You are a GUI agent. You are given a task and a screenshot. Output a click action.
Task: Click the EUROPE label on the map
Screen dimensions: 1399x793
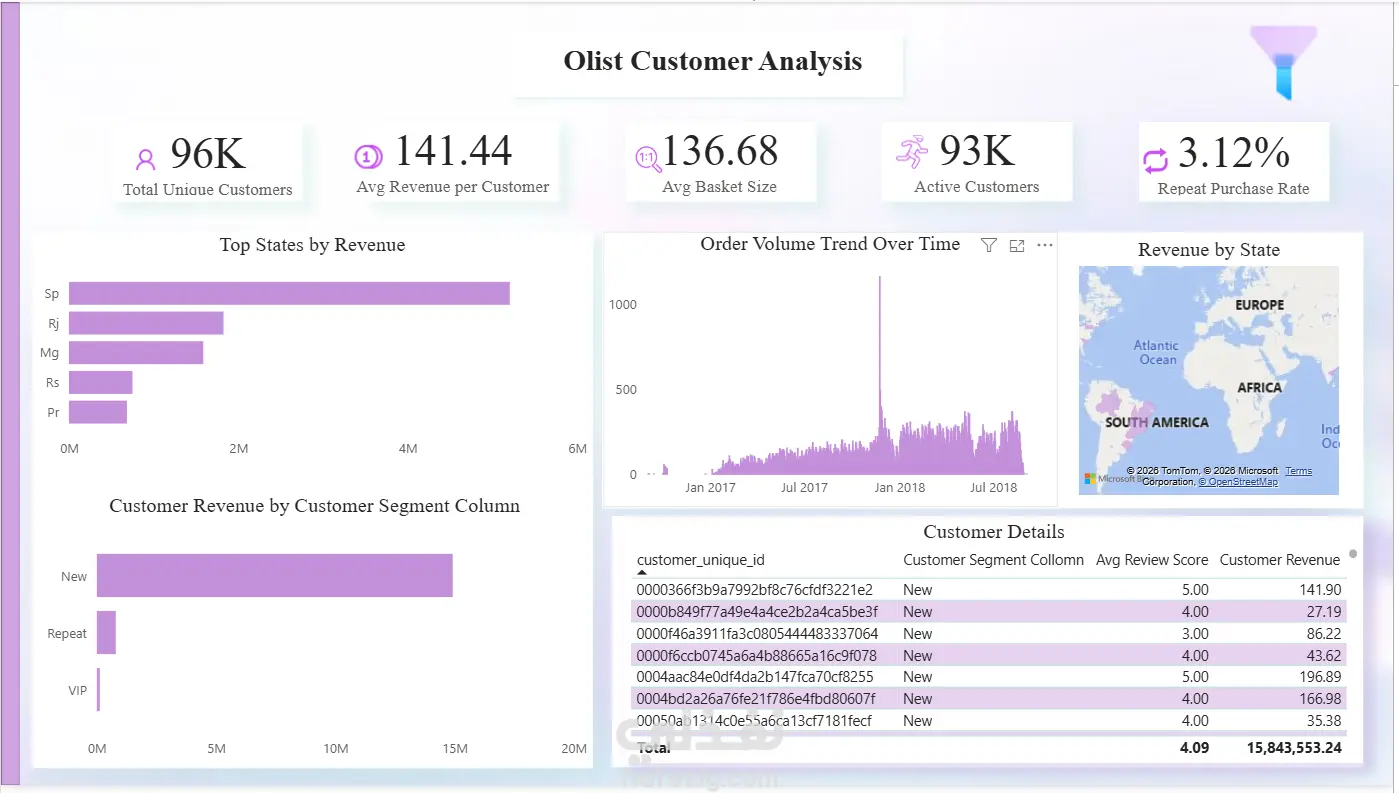[1259, 305]
